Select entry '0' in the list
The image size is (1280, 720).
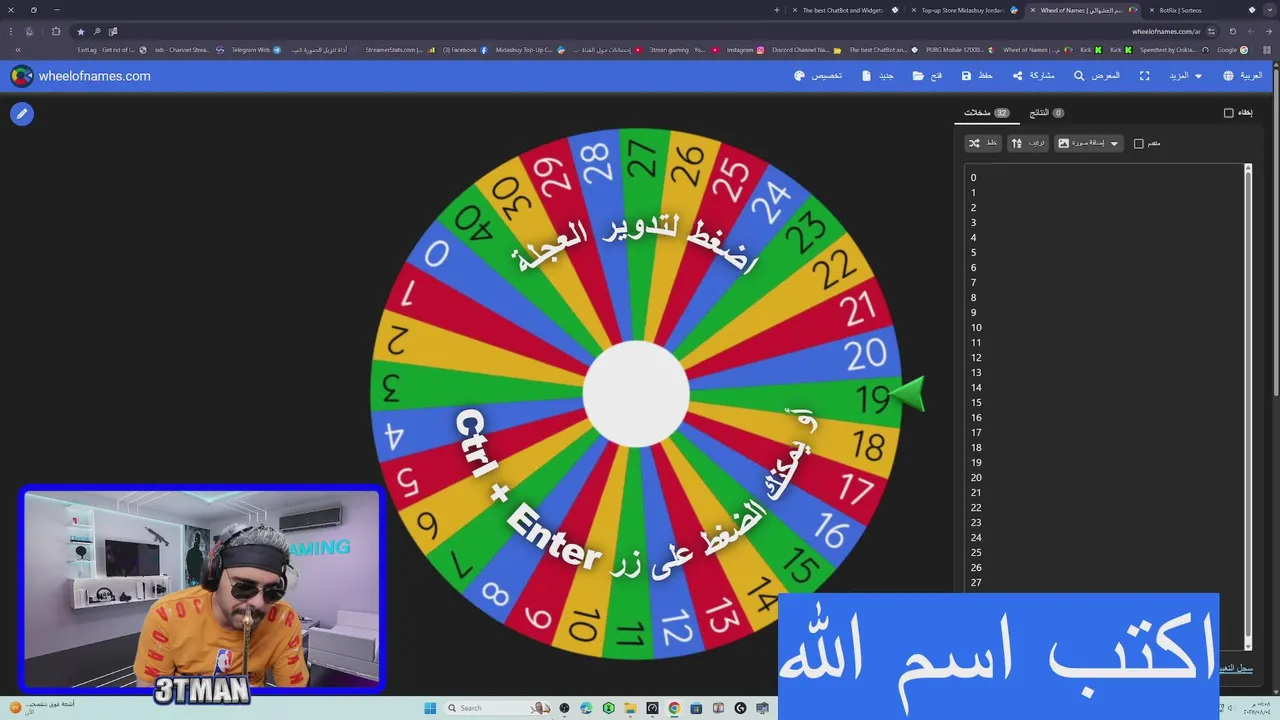[973, 177]
